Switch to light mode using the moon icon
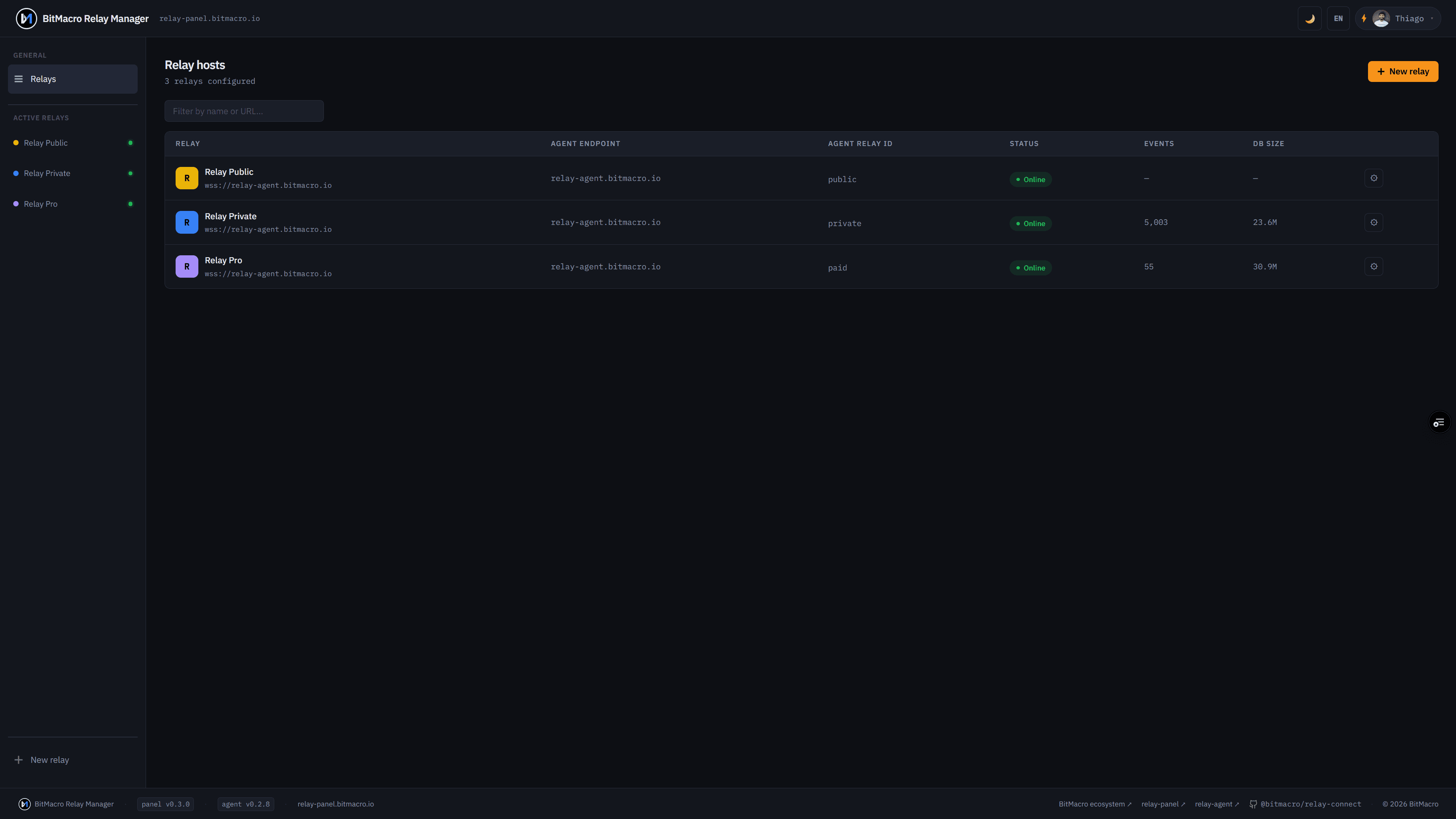 pyautogui.click(x=1310, y=18)
